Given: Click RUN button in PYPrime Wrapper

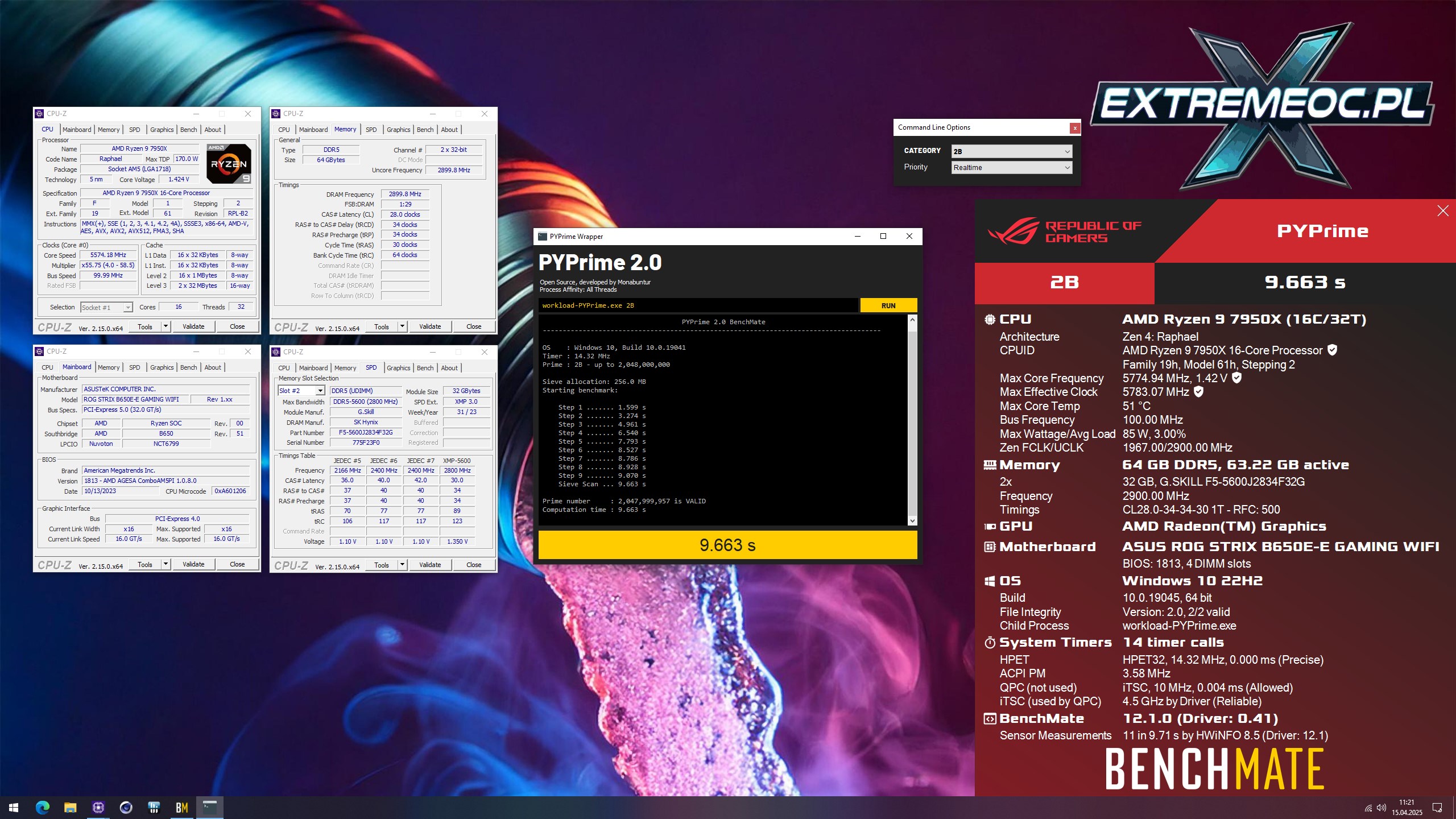Looking at the screenshot, I should pos(888,305).
